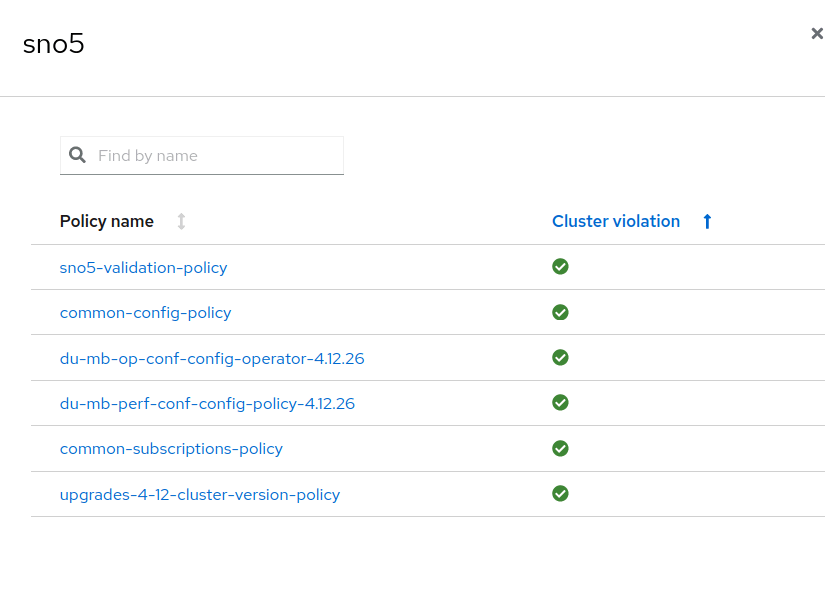The height and width of the screenshot is (599, 825).
Task: Open du-mb-perf-conf-config-policy-4.12.26 policy
Action: click(207, 403)
